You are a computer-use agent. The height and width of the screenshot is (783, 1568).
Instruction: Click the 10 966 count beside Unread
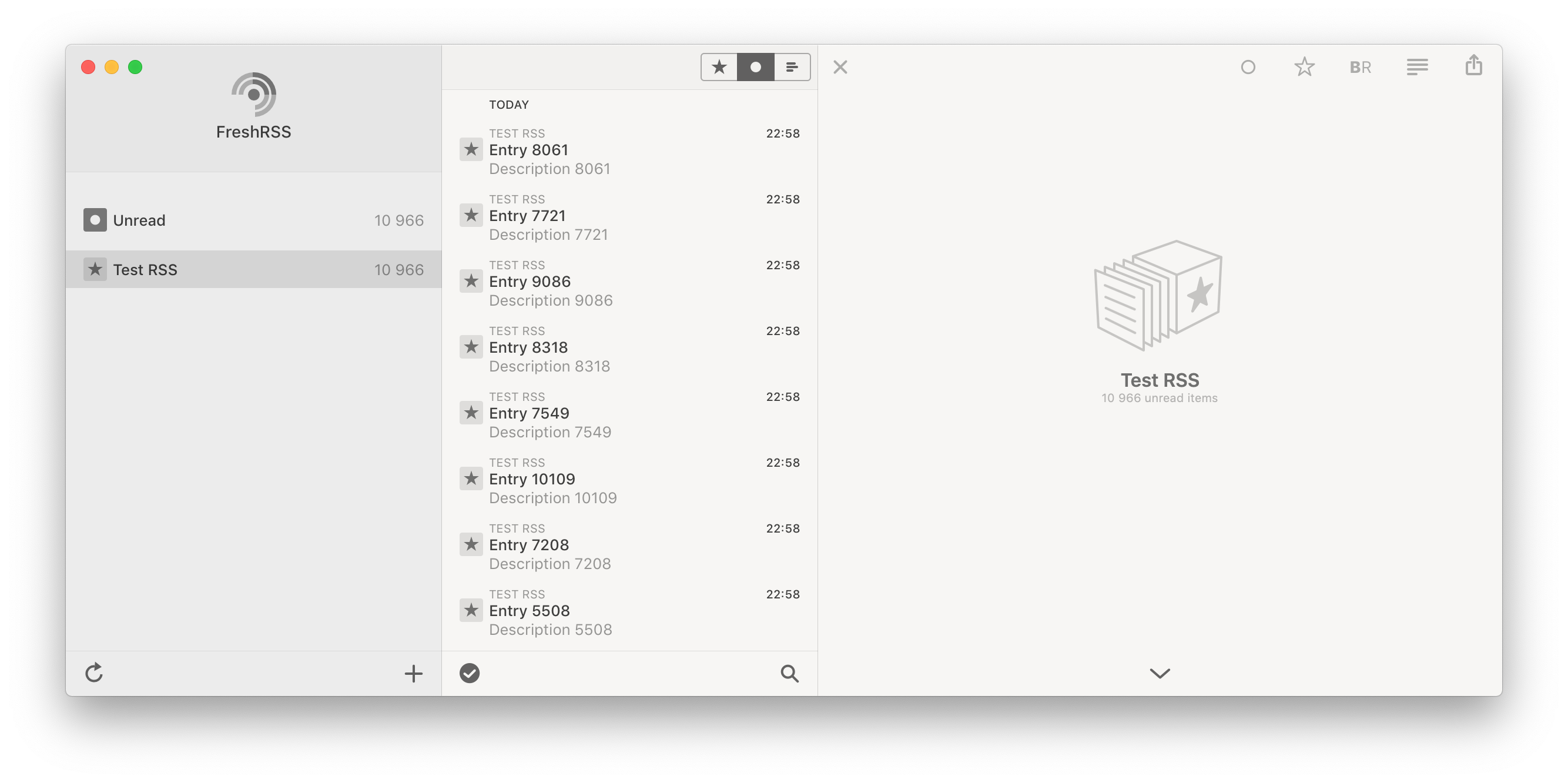(x=398, y=220)
